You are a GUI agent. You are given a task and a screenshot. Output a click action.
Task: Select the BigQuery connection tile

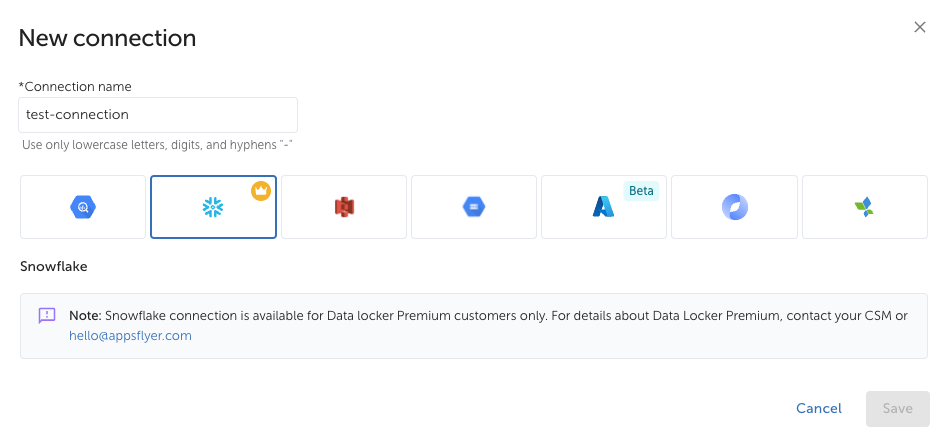pos(83,207)
